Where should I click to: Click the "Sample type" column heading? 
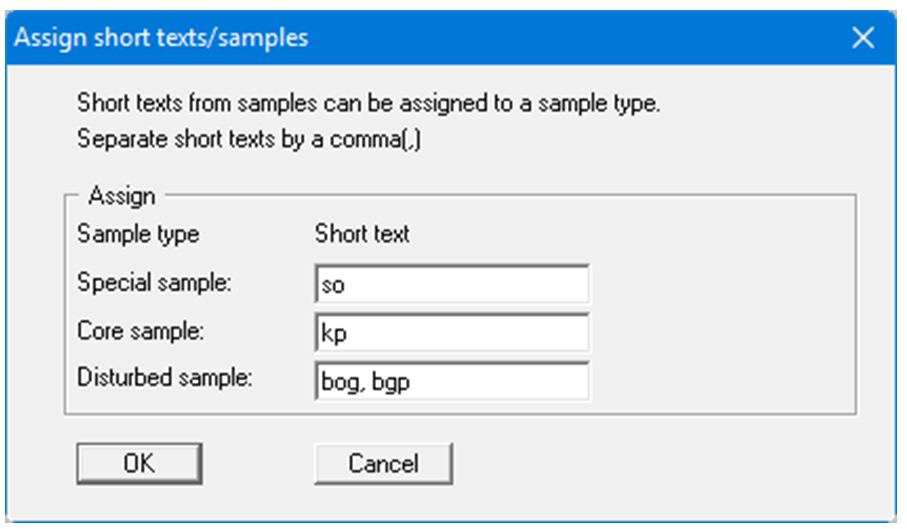pos(138,235)
